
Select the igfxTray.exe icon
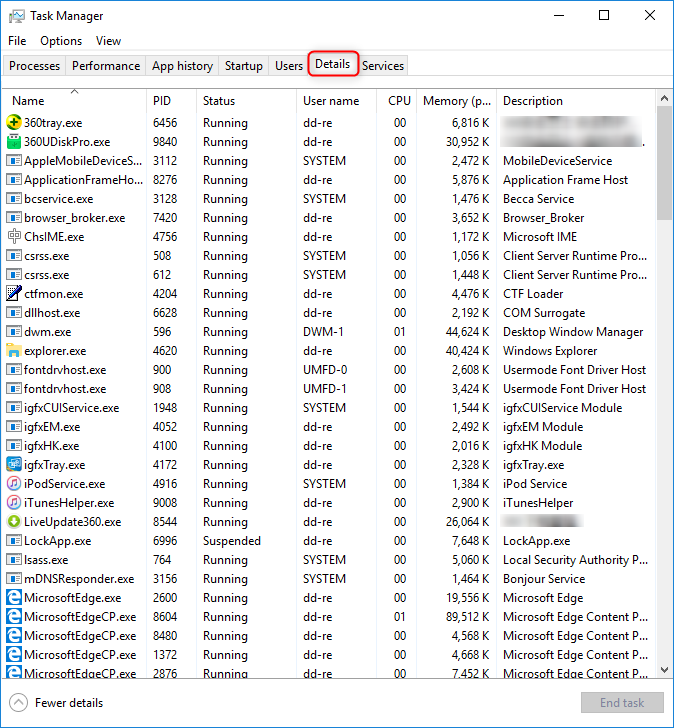[14, 465]
